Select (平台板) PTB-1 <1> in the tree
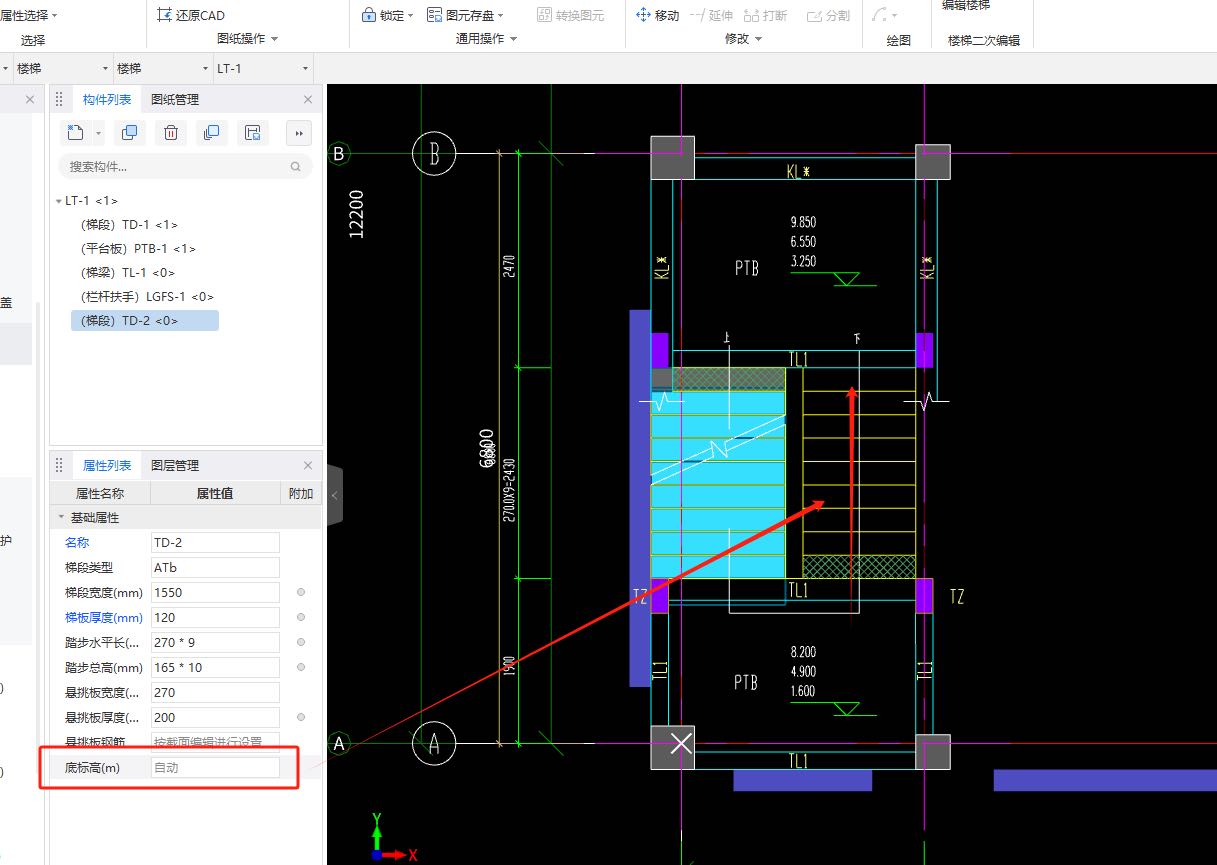Viewport: 1217px width, 865px height. (138, 249)
